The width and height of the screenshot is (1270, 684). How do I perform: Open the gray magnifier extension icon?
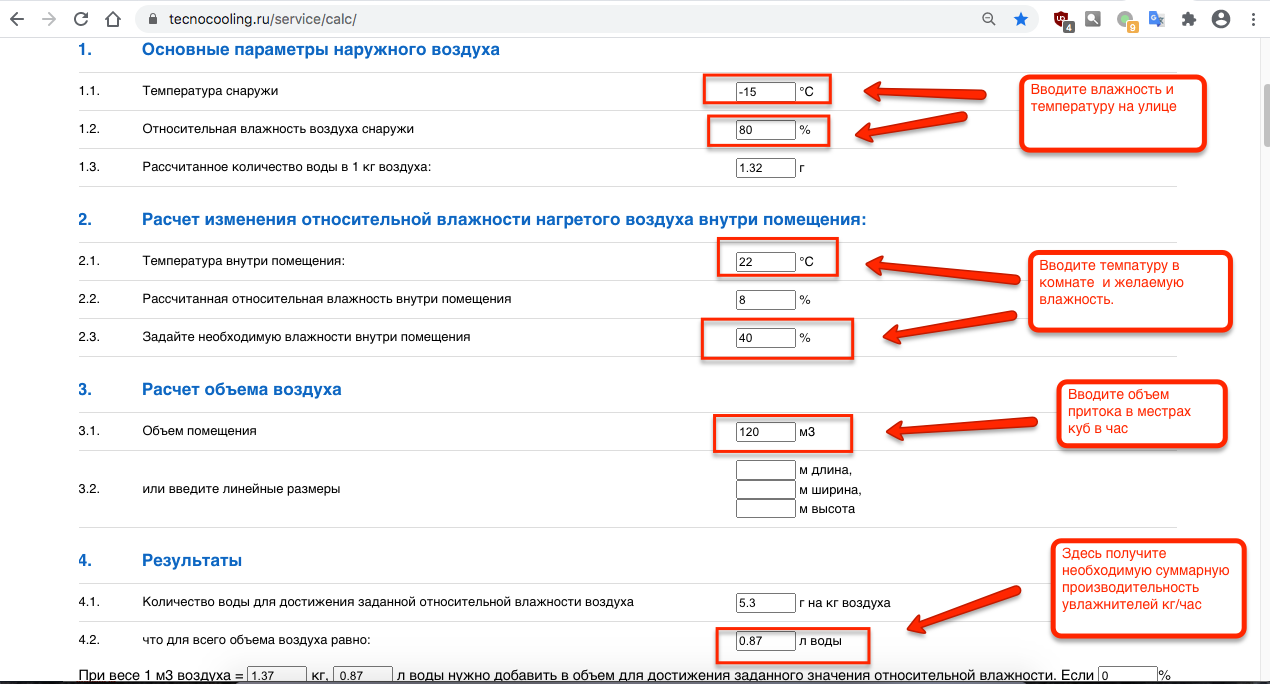click(1093, 19)
